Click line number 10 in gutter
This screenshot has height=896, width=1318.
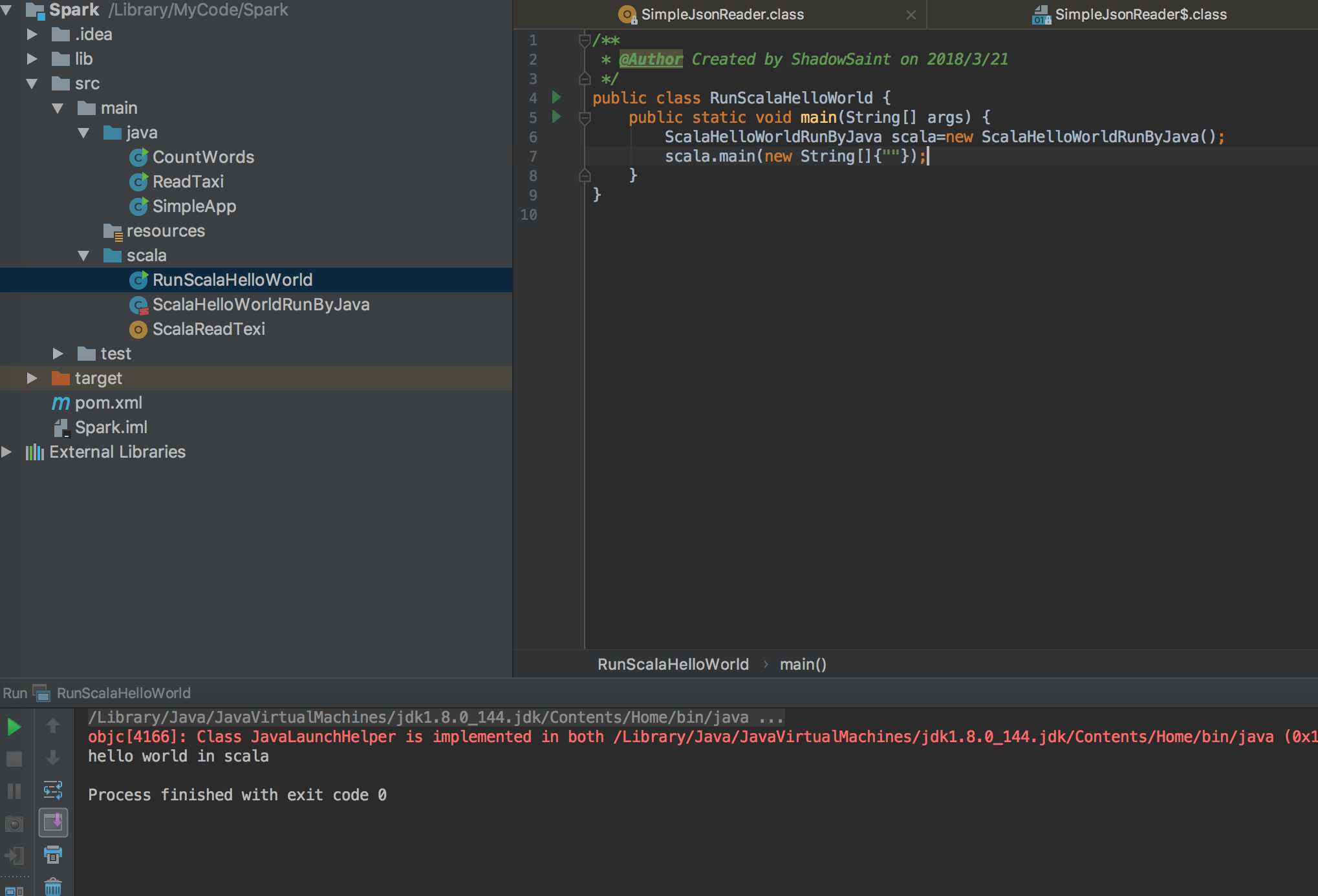(529, 215)
